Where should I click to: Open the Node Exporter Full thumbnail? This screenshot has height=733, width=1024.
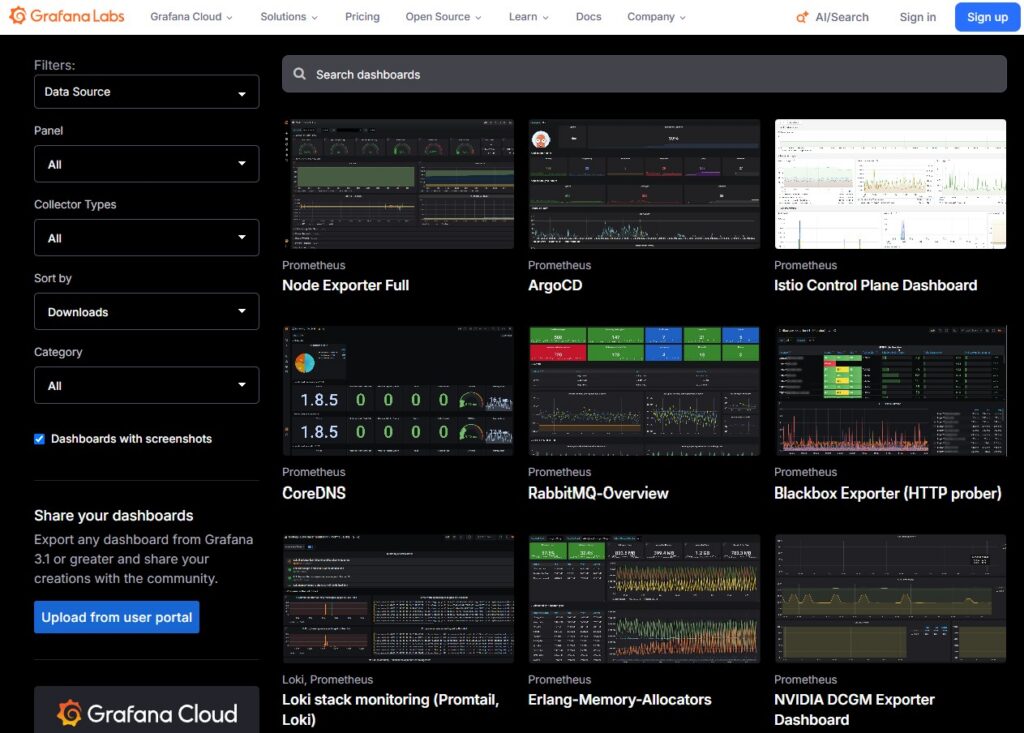coord(398,184)
